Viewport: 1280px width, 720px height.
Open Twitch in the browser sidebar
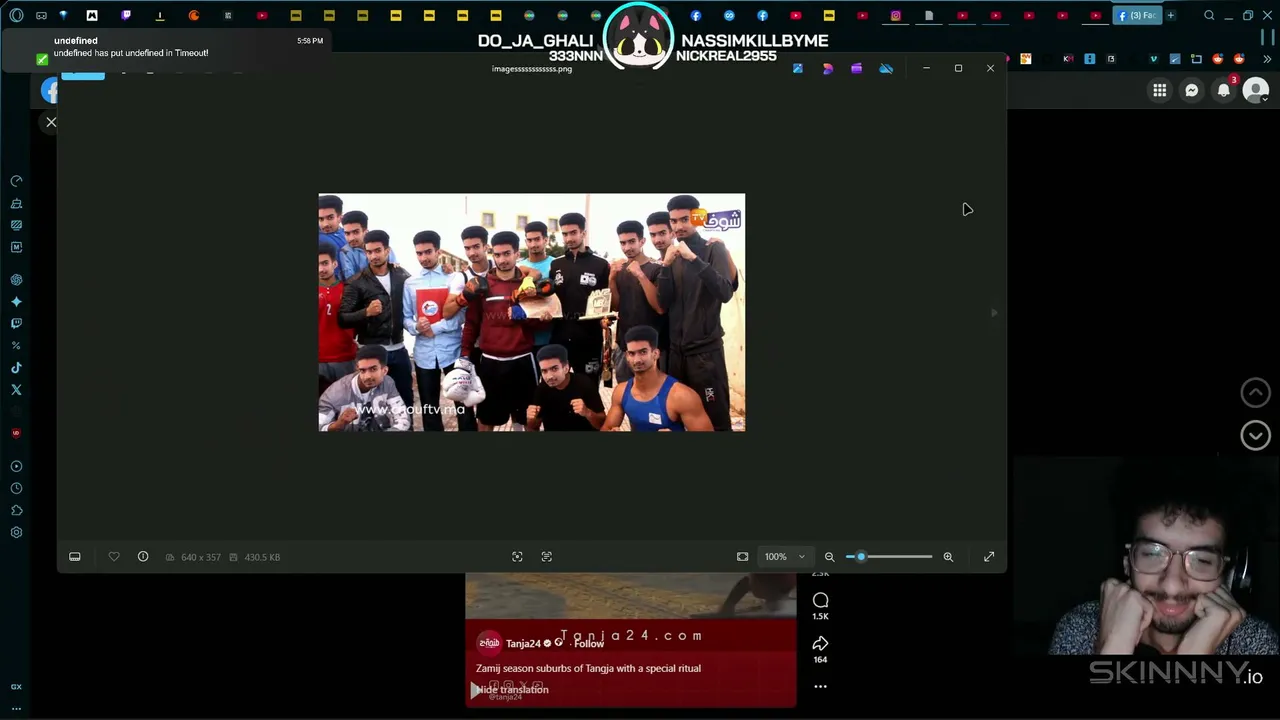tap(16, 324)
